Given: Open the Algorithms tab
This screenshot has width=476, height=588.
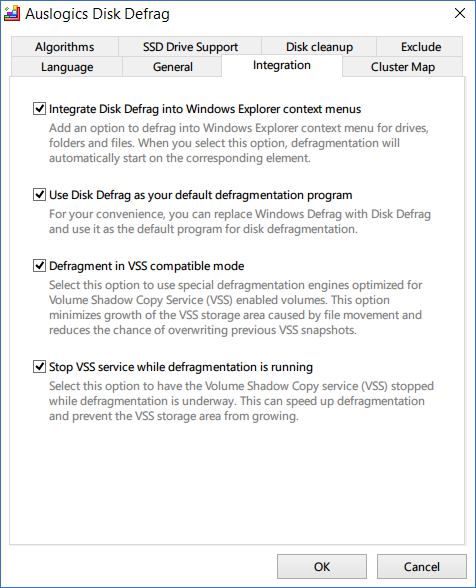Looking at the screenshot, I should [x=65, y=47].
